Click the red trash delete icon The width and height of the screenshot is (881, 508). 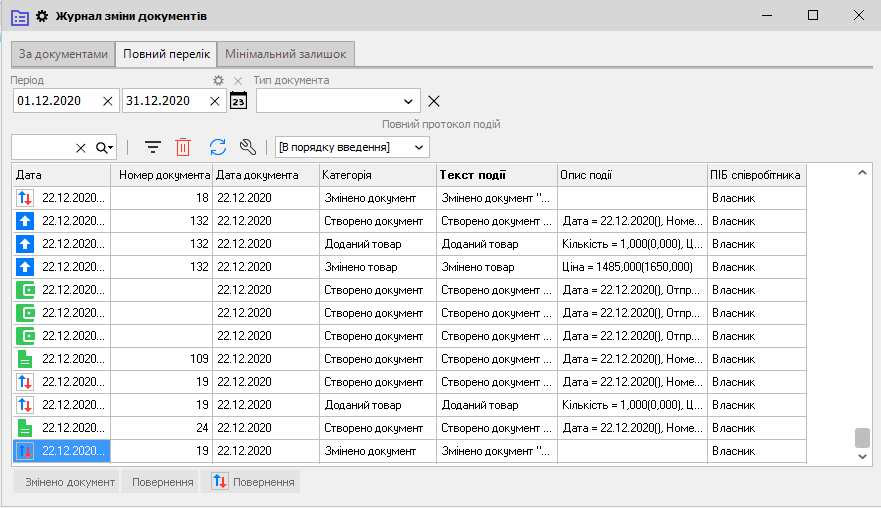point(183,147)
